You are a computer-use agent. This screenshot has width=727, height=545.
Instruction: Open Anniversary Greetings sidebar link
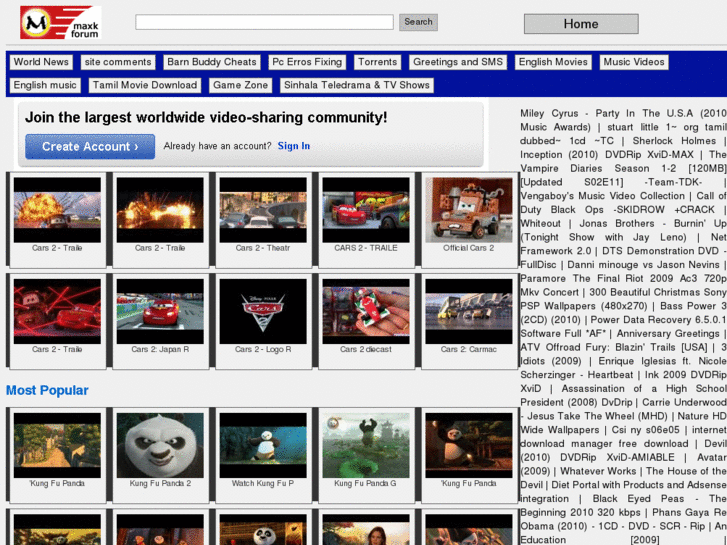(668, 334)
